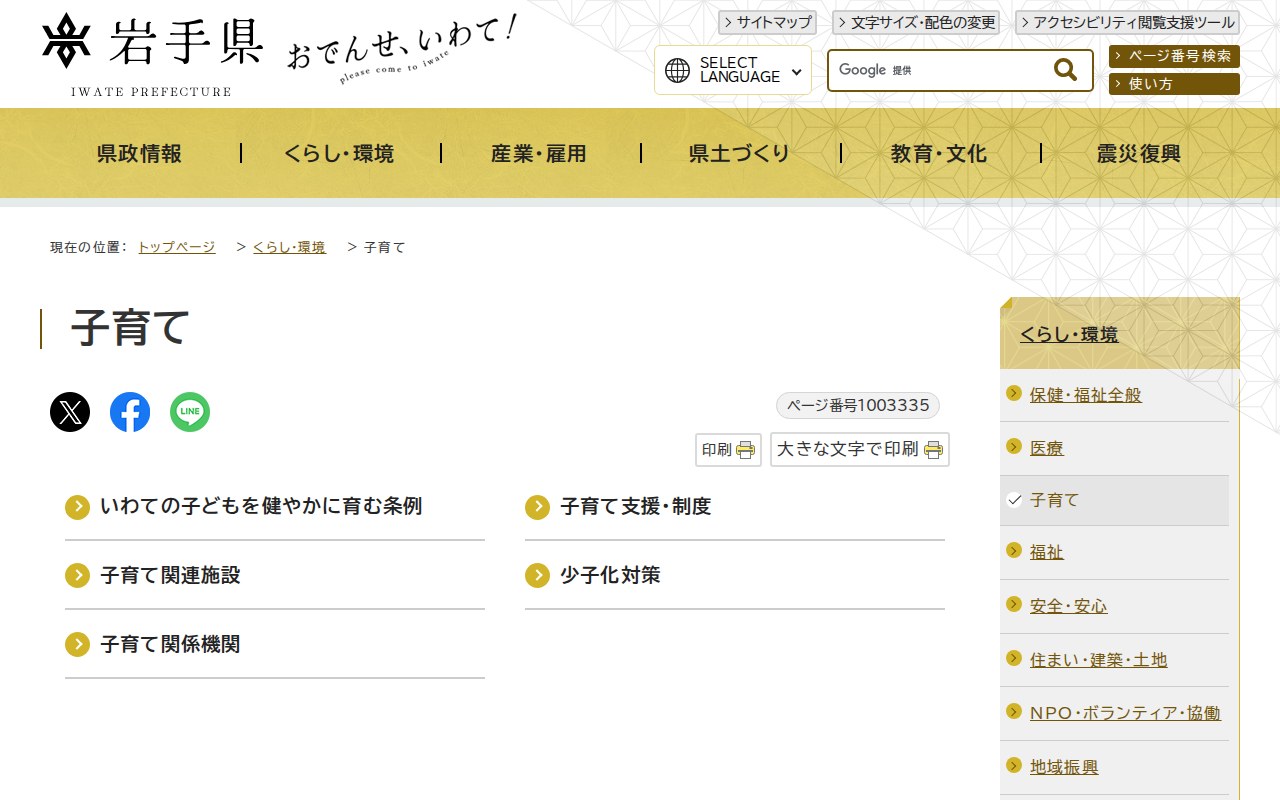Click checkmark icon beside sidebar 子育て

(1014, 499)
